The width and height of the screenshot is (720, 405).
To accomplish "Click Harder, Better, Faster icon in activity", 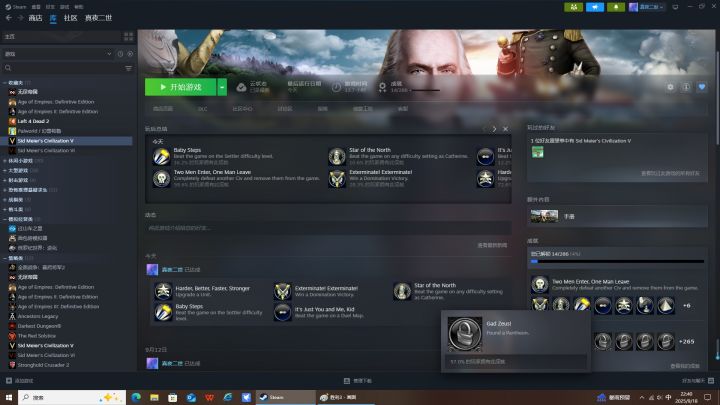I will pos(163,291).
